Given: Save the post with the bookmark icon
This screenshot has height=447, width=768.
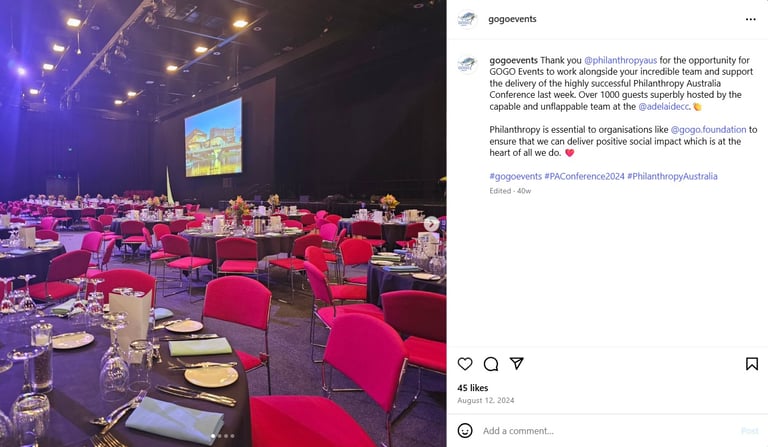Looking at the screenshot, I should [752, 364].
